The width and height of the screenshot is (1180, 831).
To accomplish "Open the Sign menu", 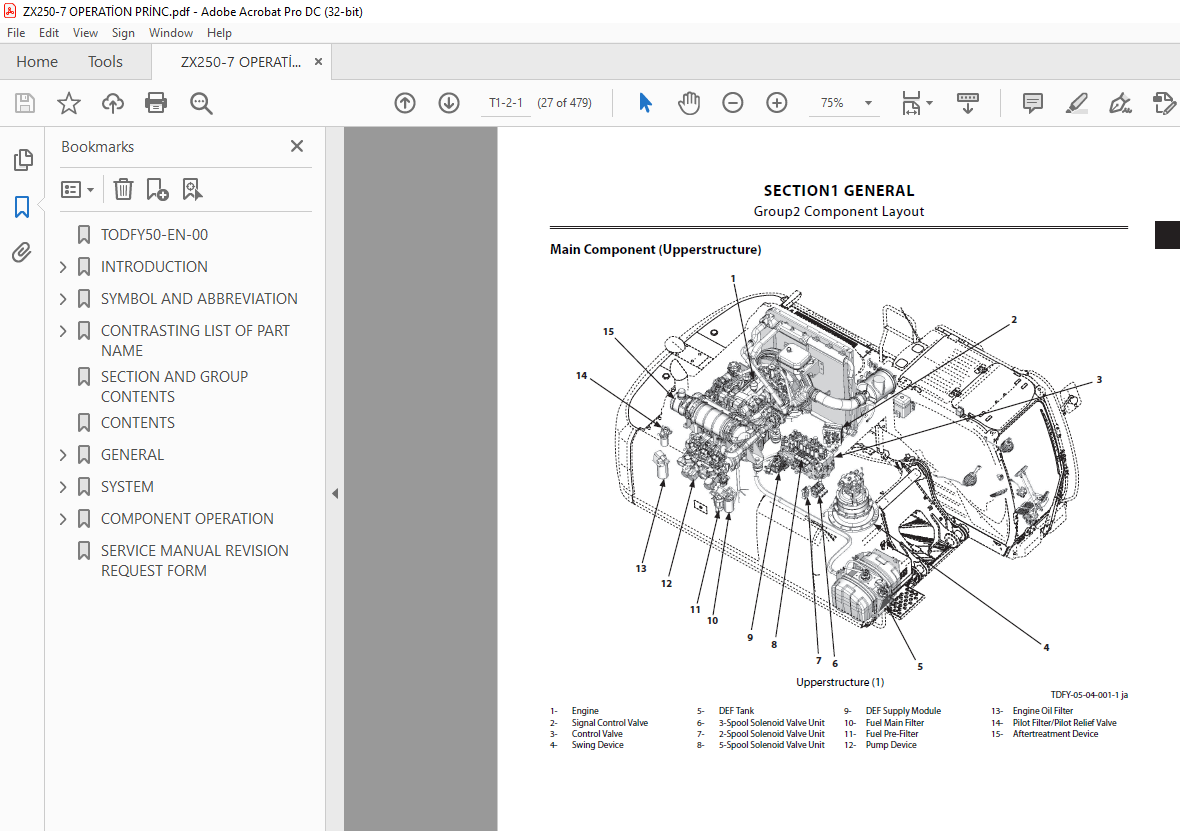I will (123, 33).
